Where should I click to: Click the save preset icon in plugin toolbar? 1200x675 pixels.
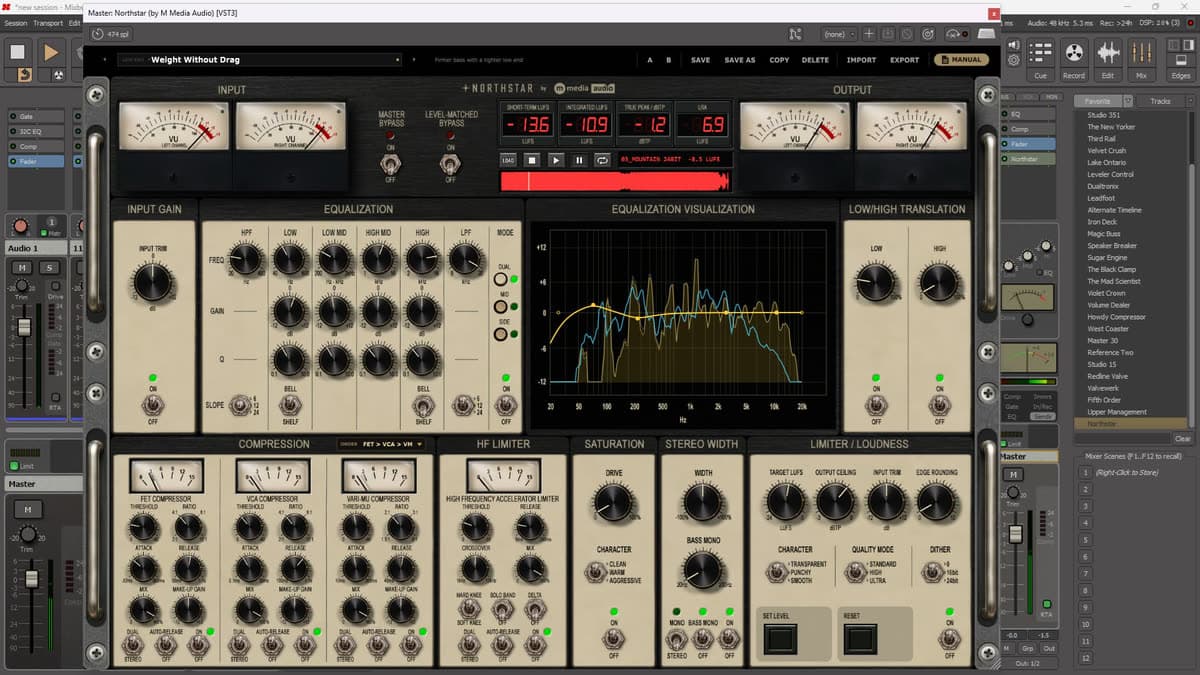[890, 34]
